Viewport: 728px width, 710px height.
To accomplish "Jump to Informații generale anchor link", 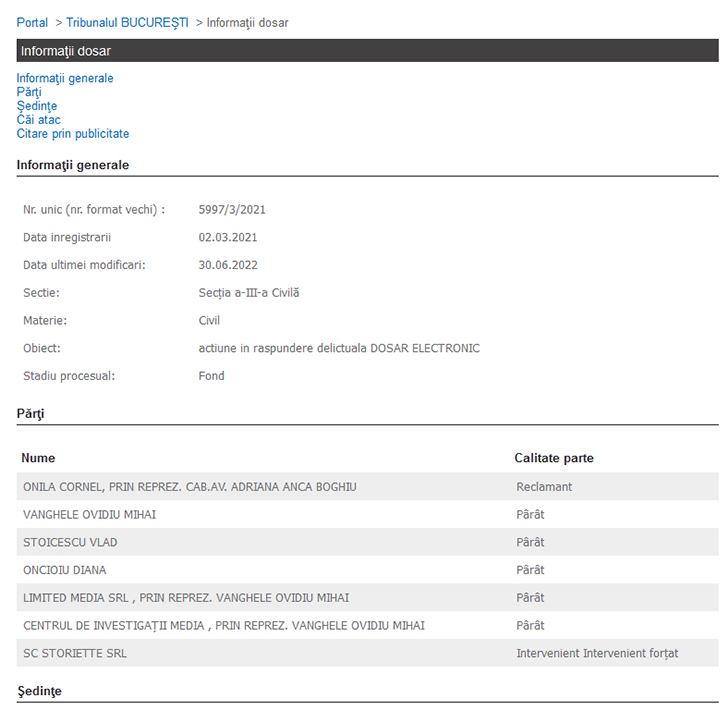I will (65, 78).
